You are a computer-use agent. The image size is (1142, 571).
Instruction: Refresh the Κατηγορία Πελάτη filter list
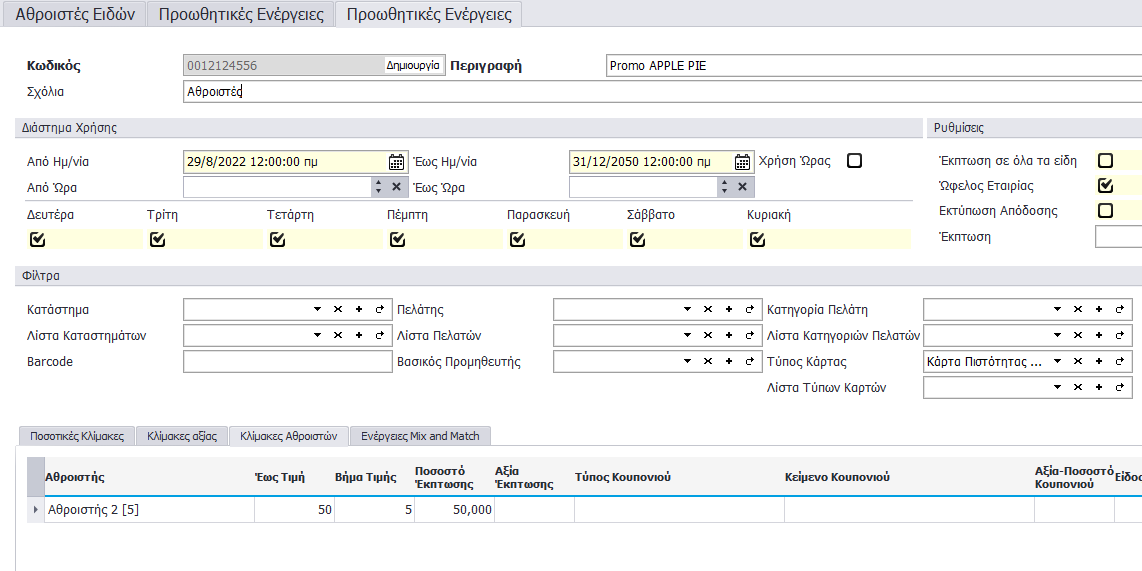(x=1120, y=310)
